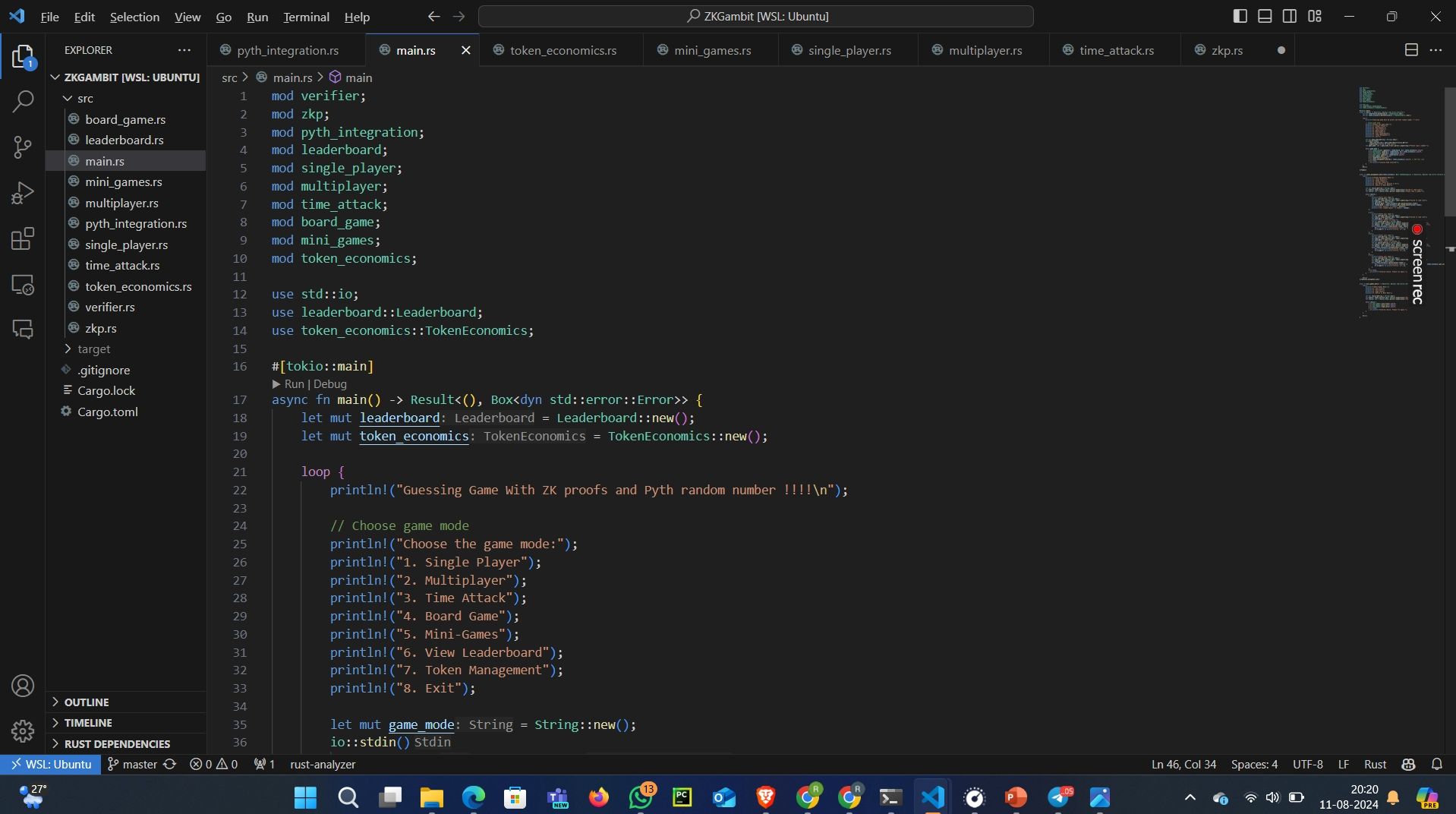
Task: Open the Chat panel icon in activity bar
Action: coord(23,329)
